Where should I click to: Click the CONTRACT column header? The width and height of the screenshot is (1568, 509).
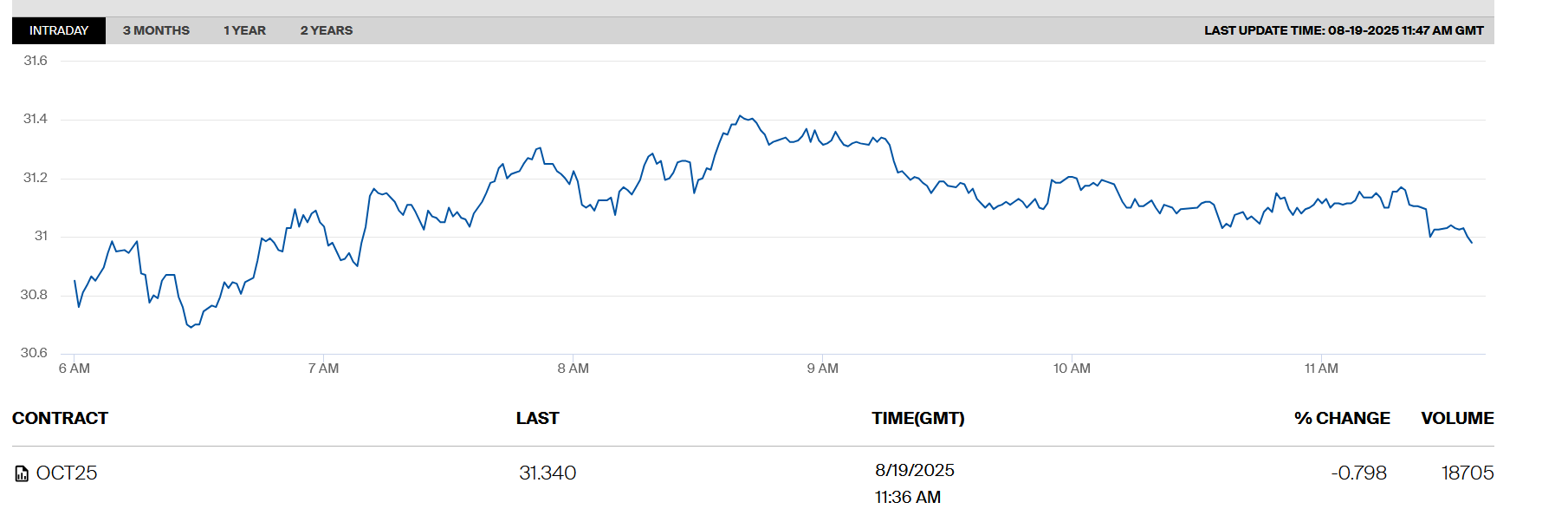click(60, 419)
